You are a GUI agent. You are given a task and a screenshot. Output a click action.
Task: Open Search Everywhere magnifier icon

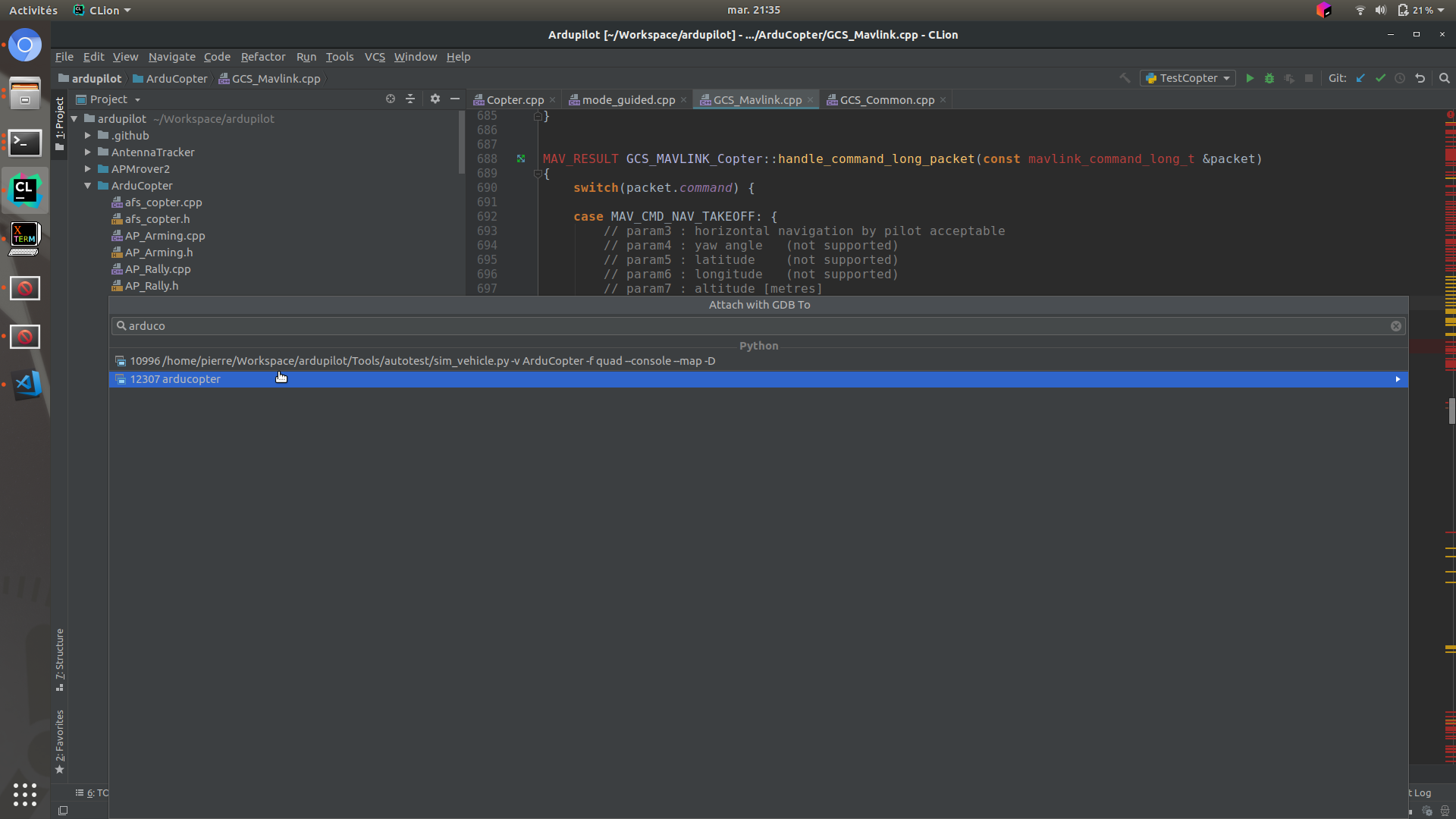(x=1445, y=78)
